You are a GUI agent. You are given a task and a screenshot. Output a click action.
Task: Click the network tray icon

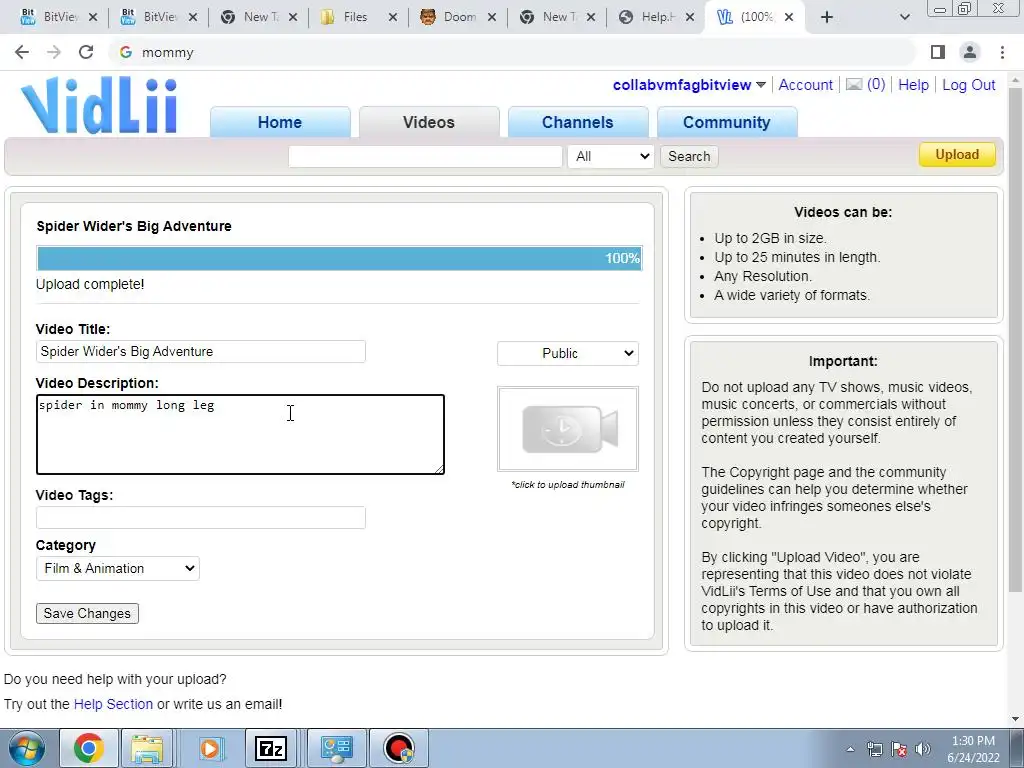[x=874, y=749]
